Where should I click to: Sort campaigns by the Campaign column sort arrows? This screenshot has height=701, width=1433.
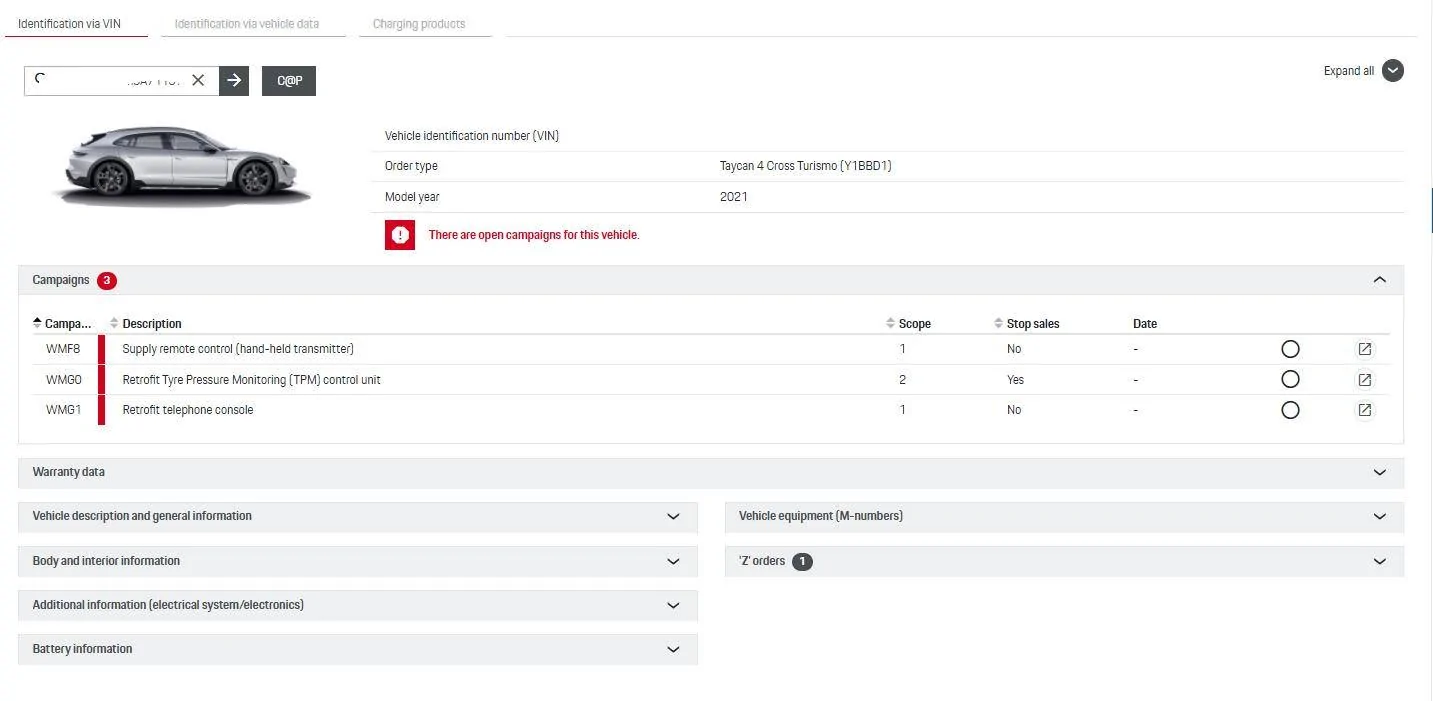tap(38, 323)
